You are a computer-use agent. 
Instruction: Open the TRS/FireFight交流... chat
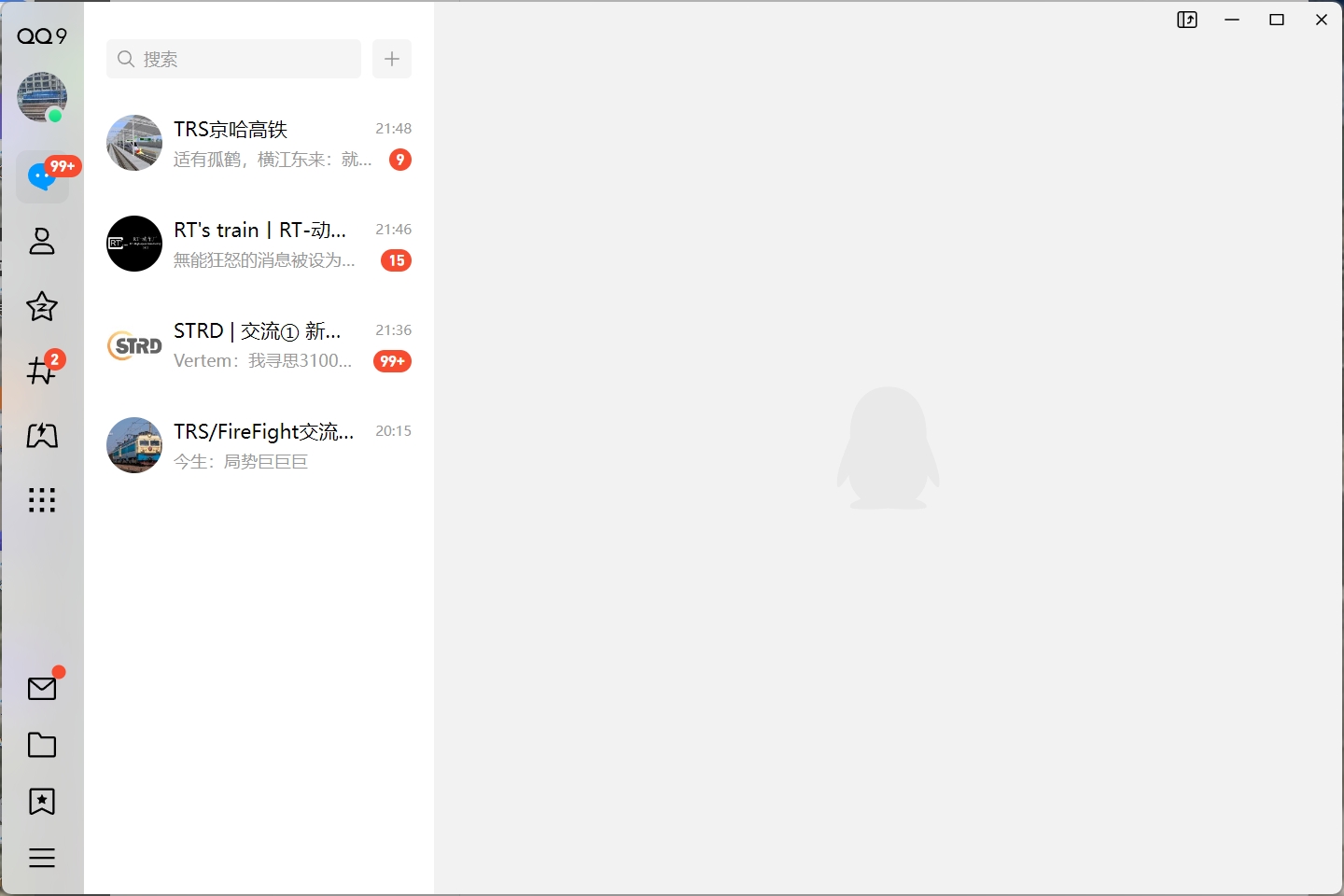259,445
